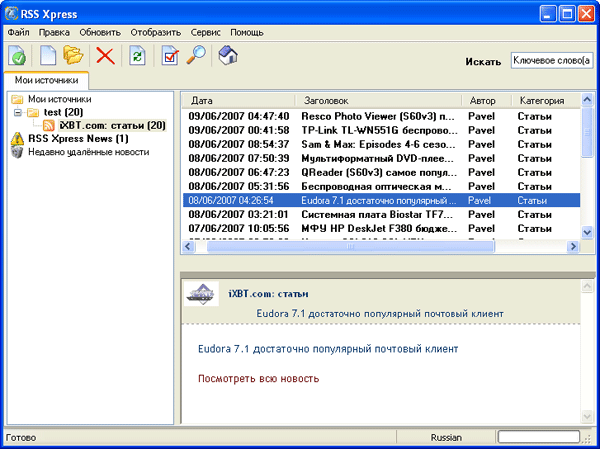Click the RSS orange icon beside iXBT.com
Image resolution: width=600 pixels, height=449 pixels.
[x=49, y=125]
